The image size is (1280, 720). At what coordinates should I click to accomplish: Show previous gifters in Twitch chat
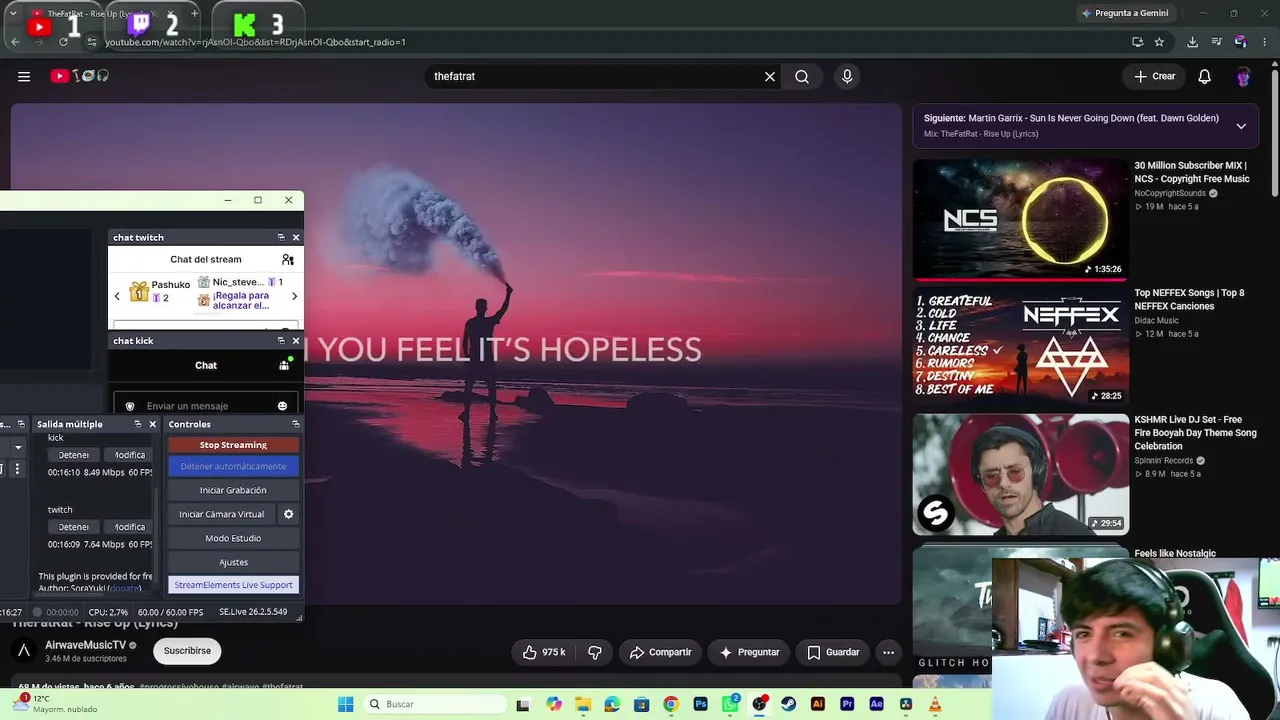pyautogui.click(x=117, y=296)
